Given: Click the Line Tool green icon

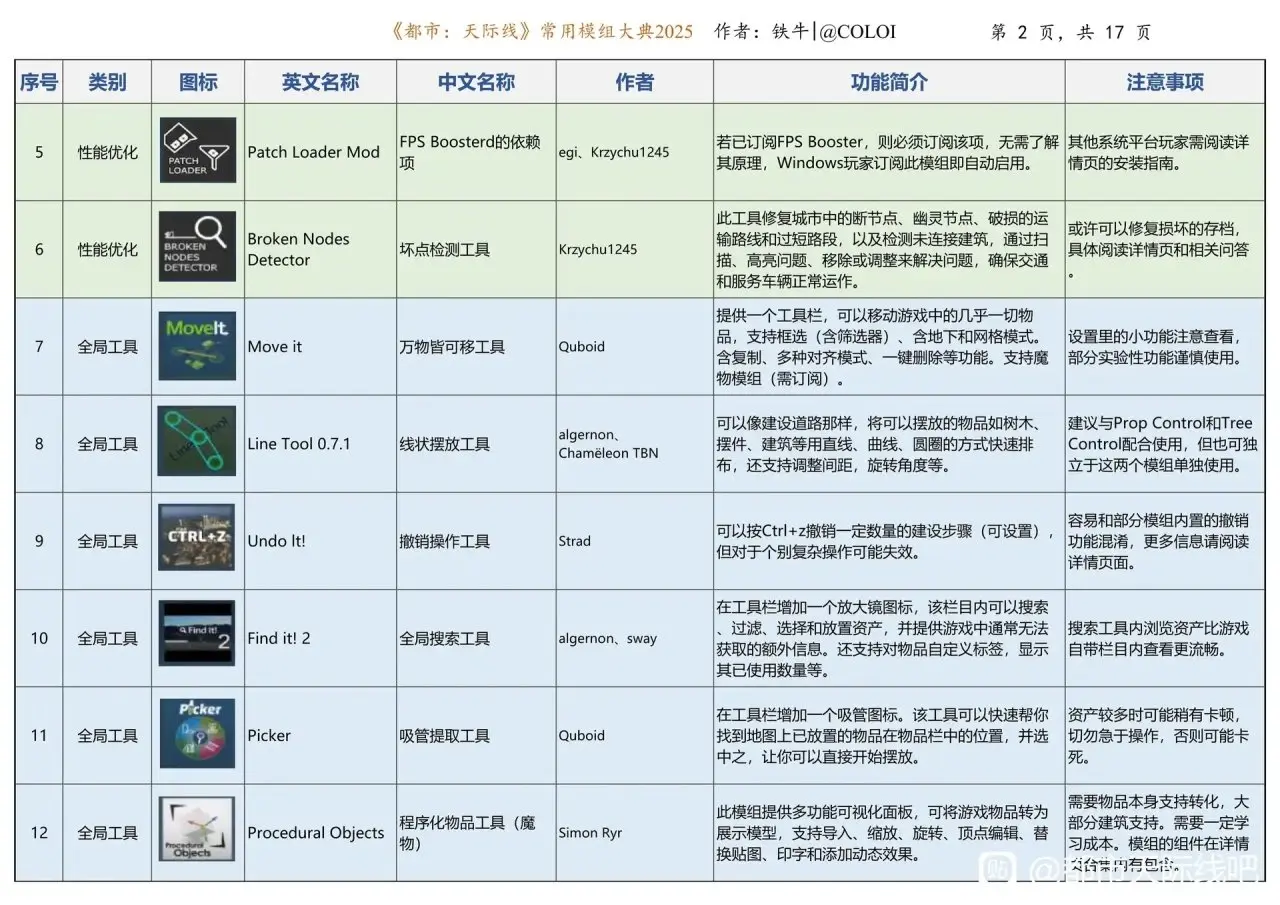Looking at the screenshot, I should pos(197,442).
